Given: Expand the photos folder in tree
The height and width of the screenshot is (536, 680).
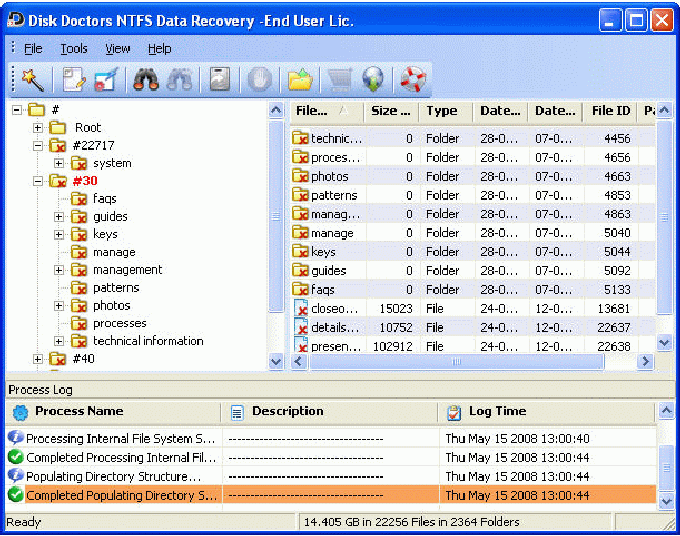Looking at the screenshot, I should pyautogui.click(x=59, y=306).
